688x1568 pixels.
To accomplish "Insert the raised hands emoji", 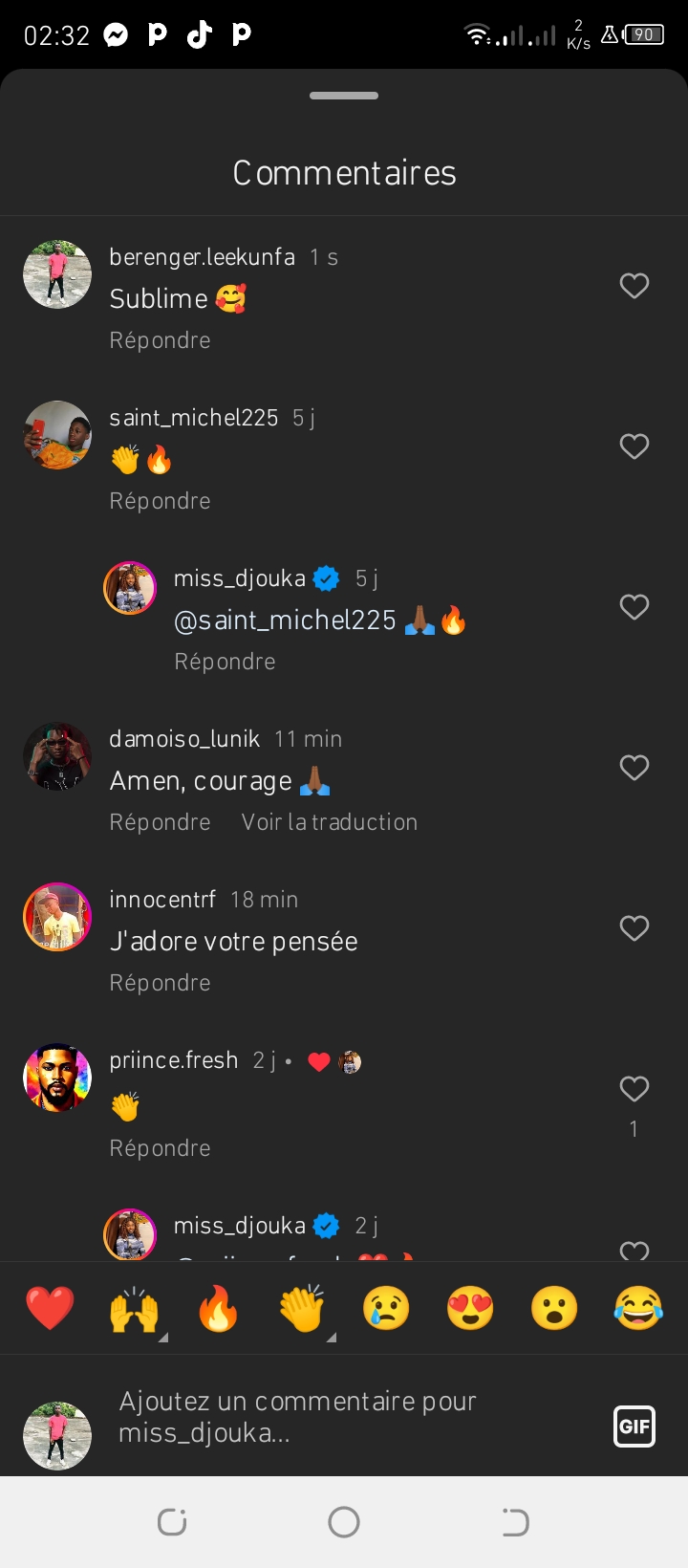I will coord(134,1308).
